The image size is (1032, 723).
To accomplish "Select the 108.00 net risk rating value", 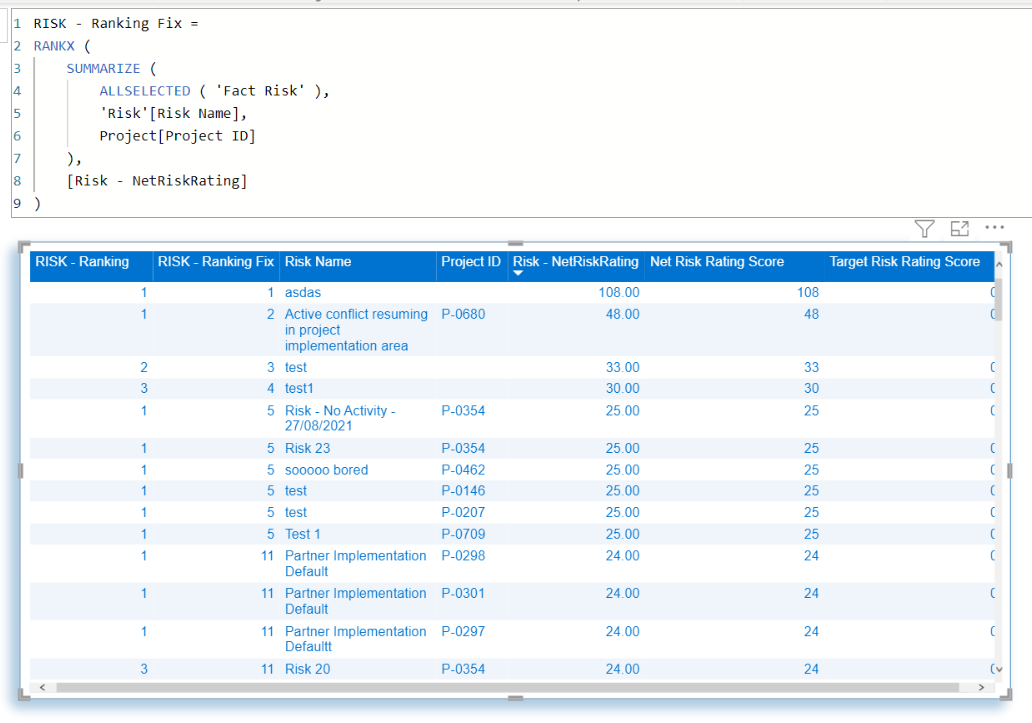I will (x=619, y=293).
